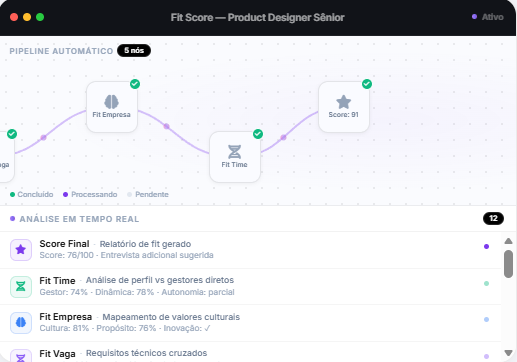Click the Concluído legend item
The image size is (517, 362).
tap(32, 194)
